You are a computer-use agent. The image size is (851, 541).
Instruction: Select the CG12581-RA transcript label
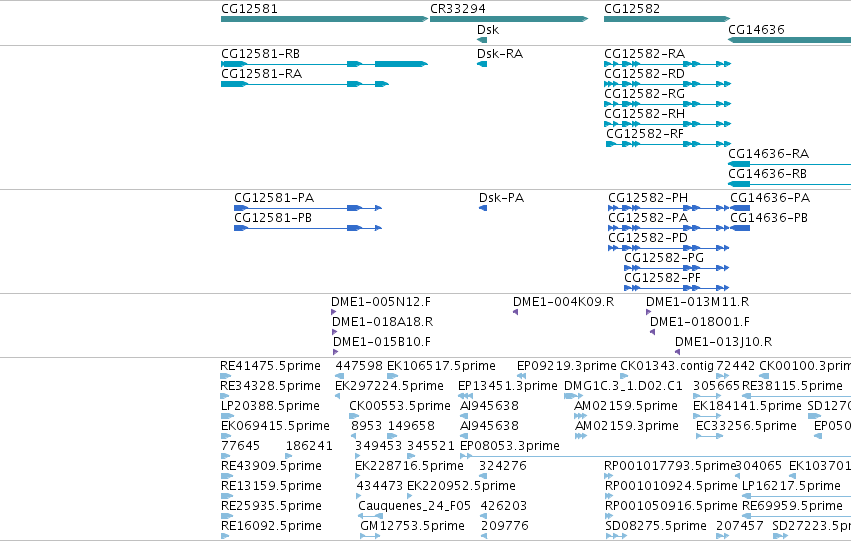(262, 74)
